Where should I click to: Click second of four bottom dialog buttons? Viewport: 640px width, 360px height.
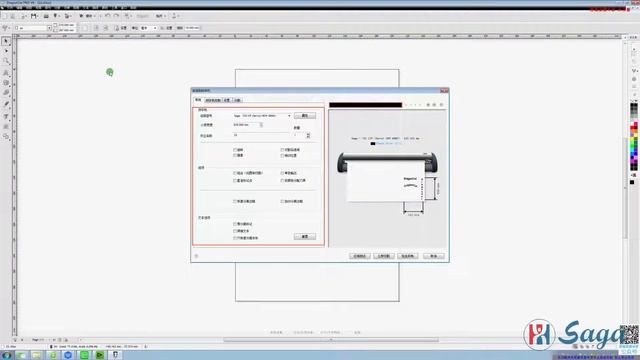(x=384, y=256)
